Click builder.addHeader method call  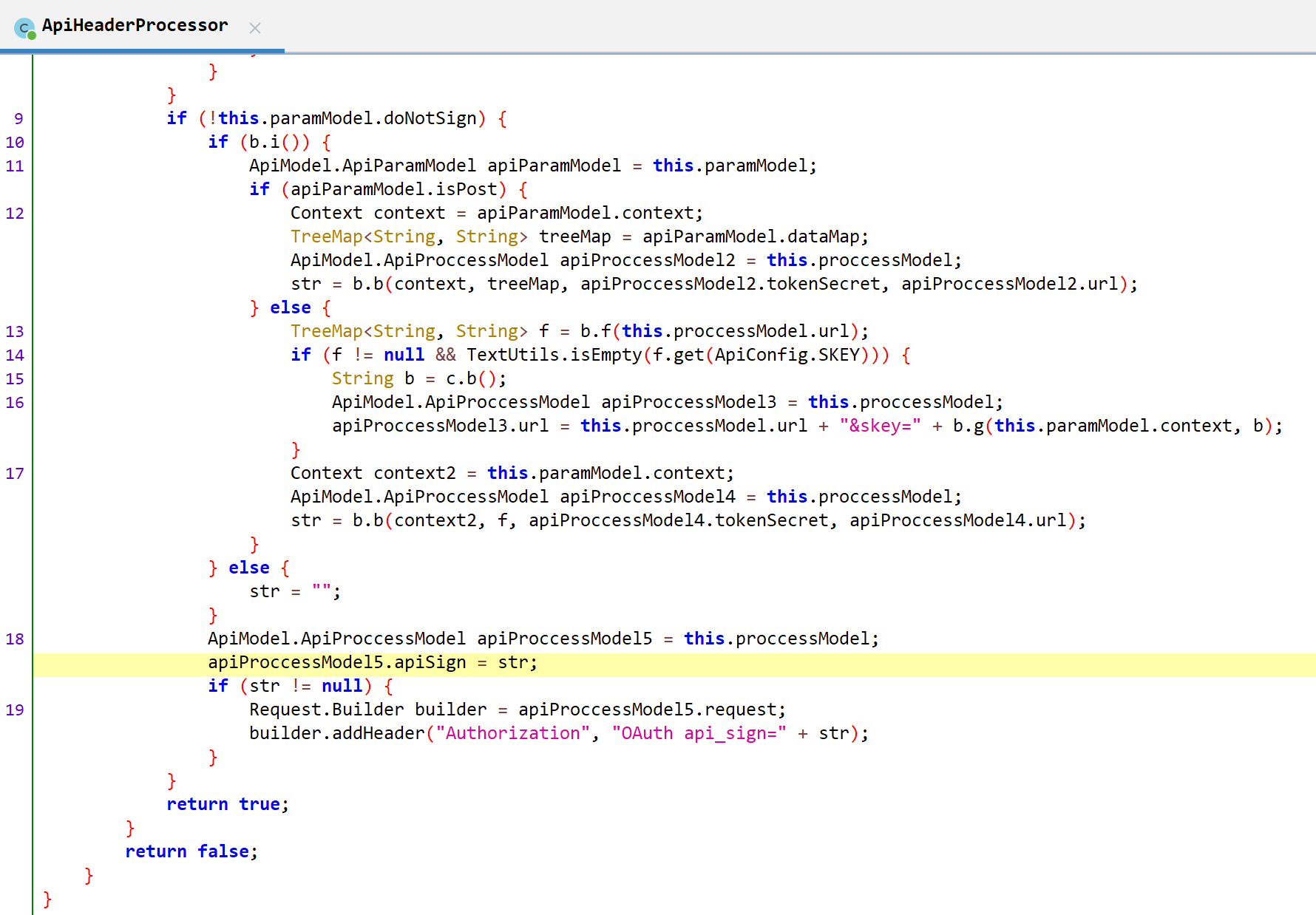coord(337,733)
